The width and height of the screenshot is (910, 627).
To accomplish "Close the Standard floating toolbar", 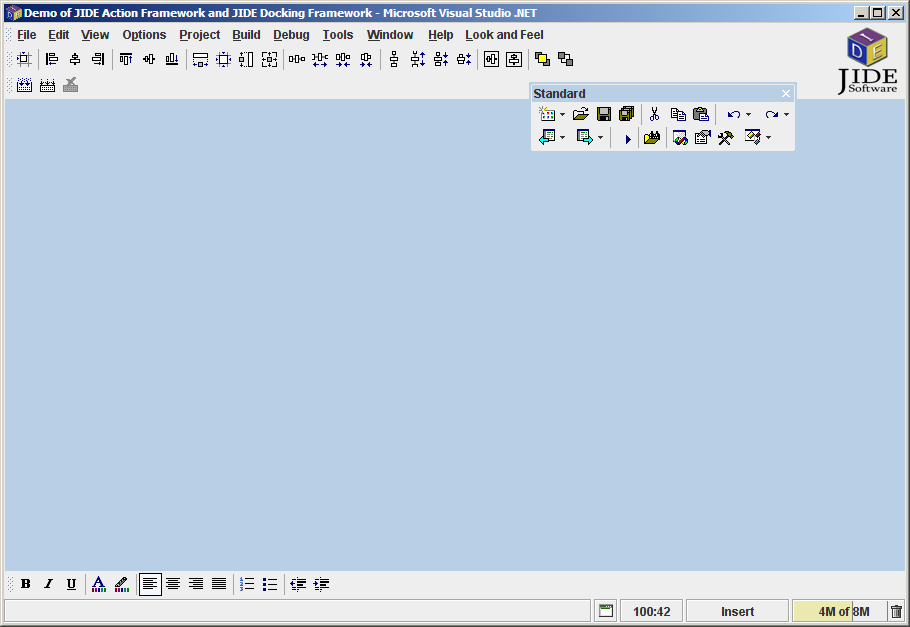I will click(x=786, y=93).
